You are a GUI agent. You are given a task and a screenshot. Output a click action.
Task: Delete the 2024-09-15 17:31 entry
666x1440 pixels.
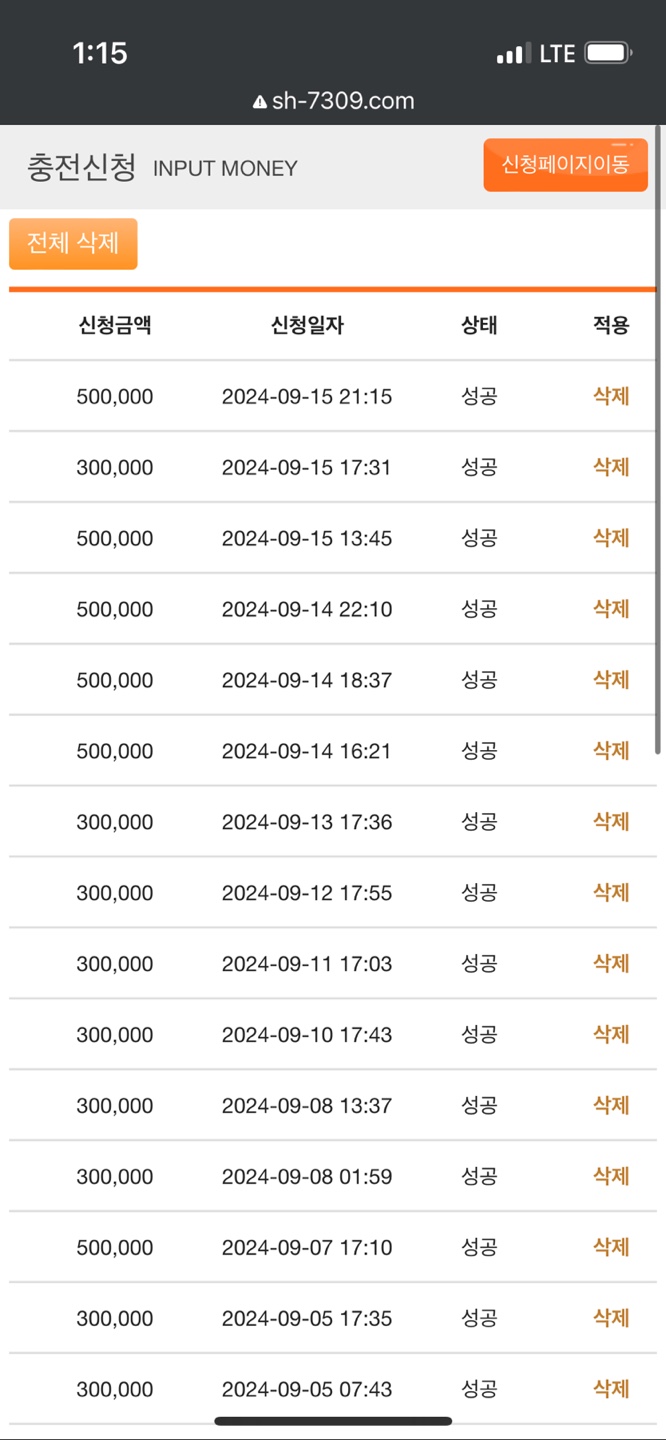pyautogui.click(x=610, y=467)
